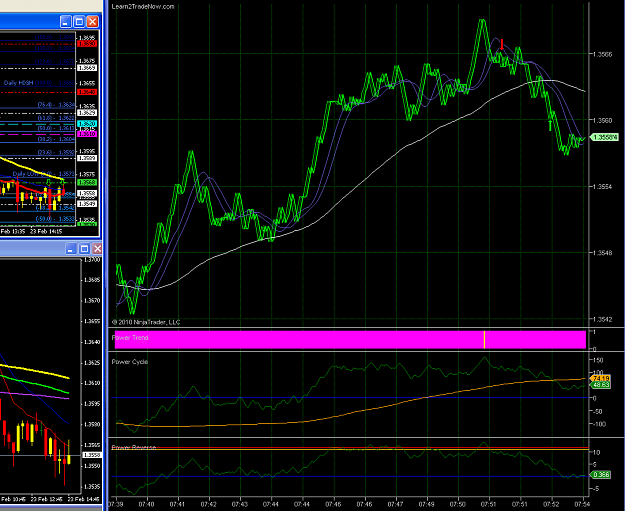Select the Daily HIGH label in upper-left chart
Image resolution: width=625 pixels, height=511 pixels.
pos(18,83)
